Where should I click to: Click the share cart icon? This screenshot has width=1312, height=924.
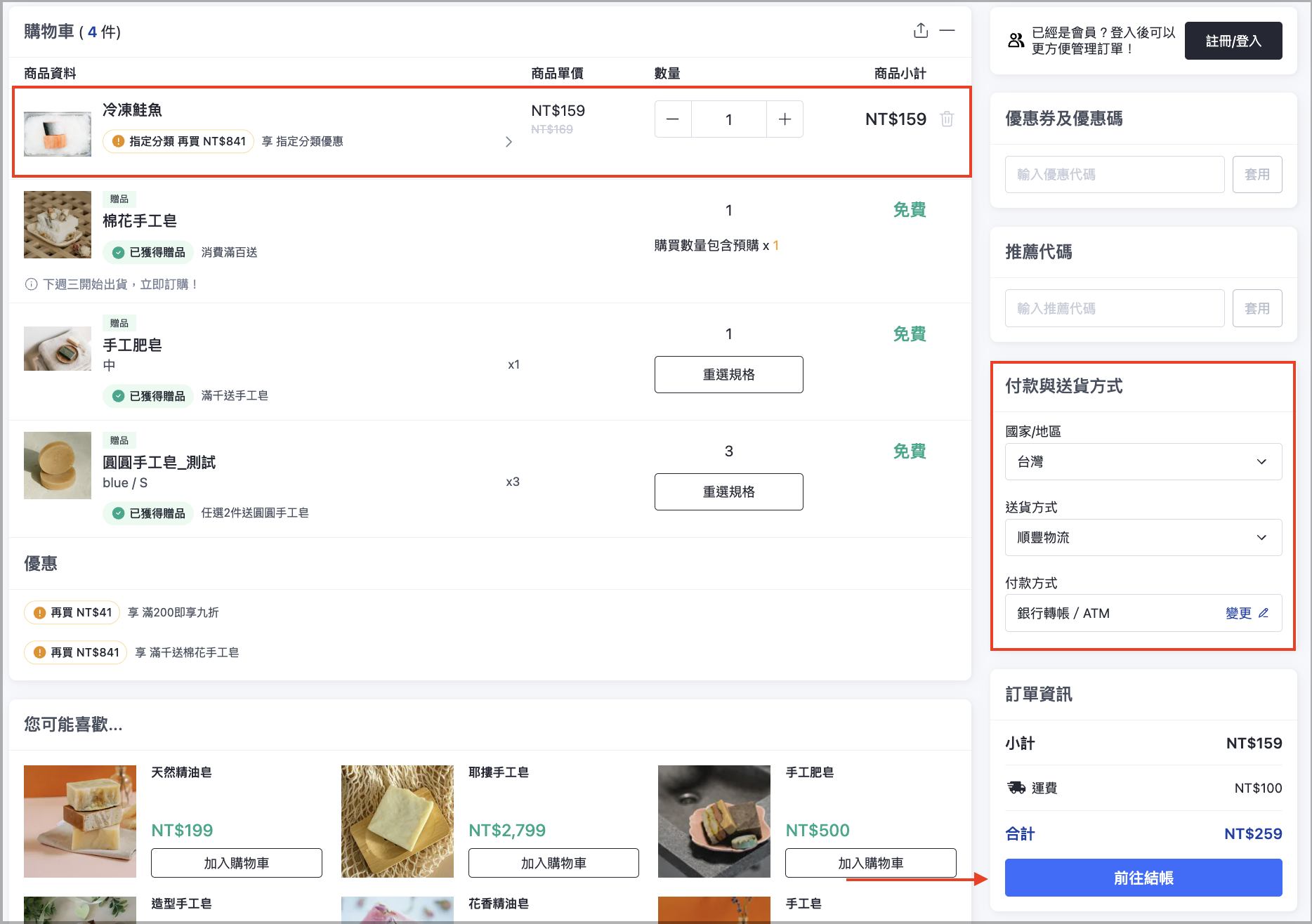(x=921, y=31)
